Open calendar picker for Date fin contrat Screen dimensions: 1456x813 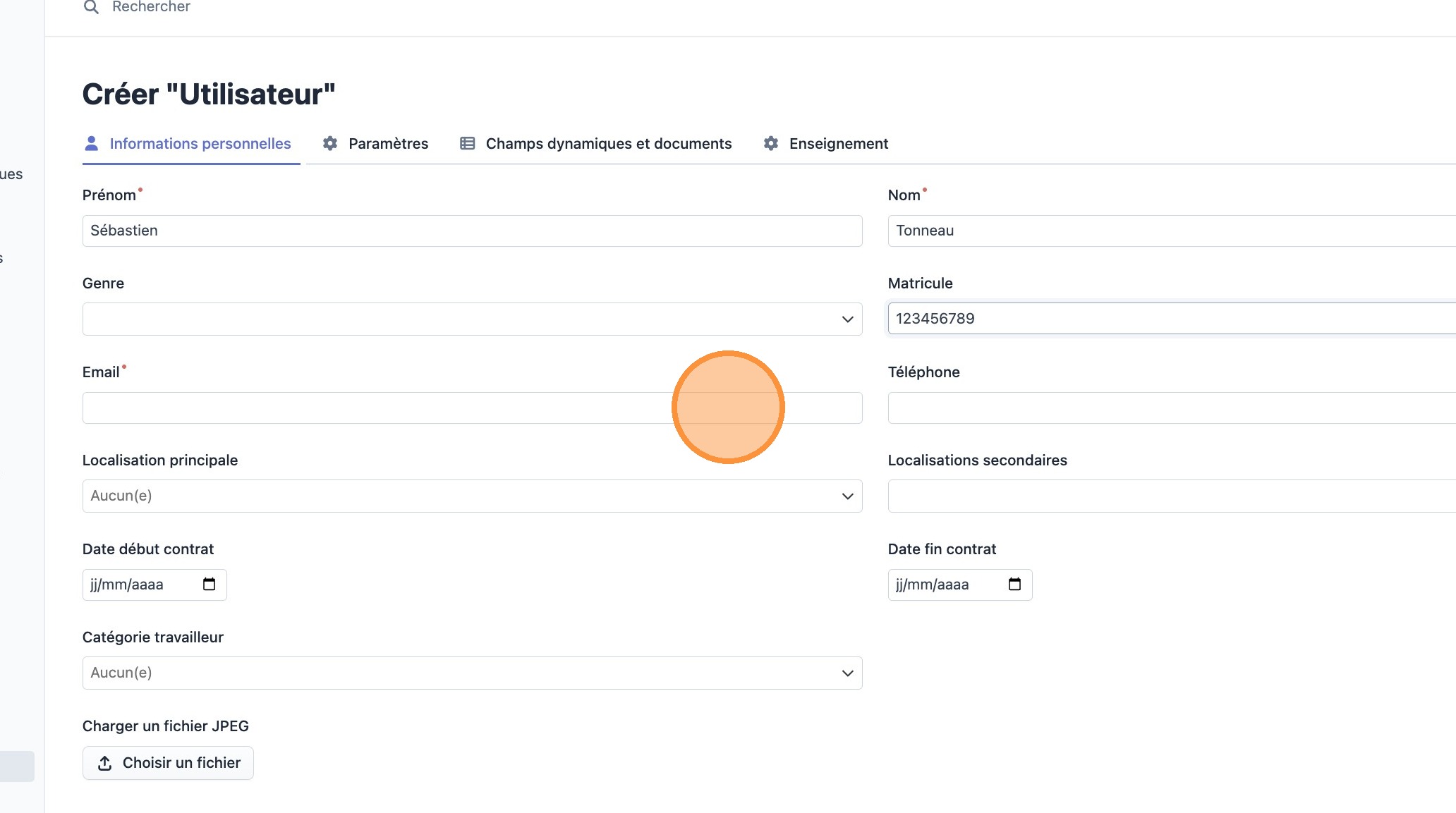point(1014,585)
